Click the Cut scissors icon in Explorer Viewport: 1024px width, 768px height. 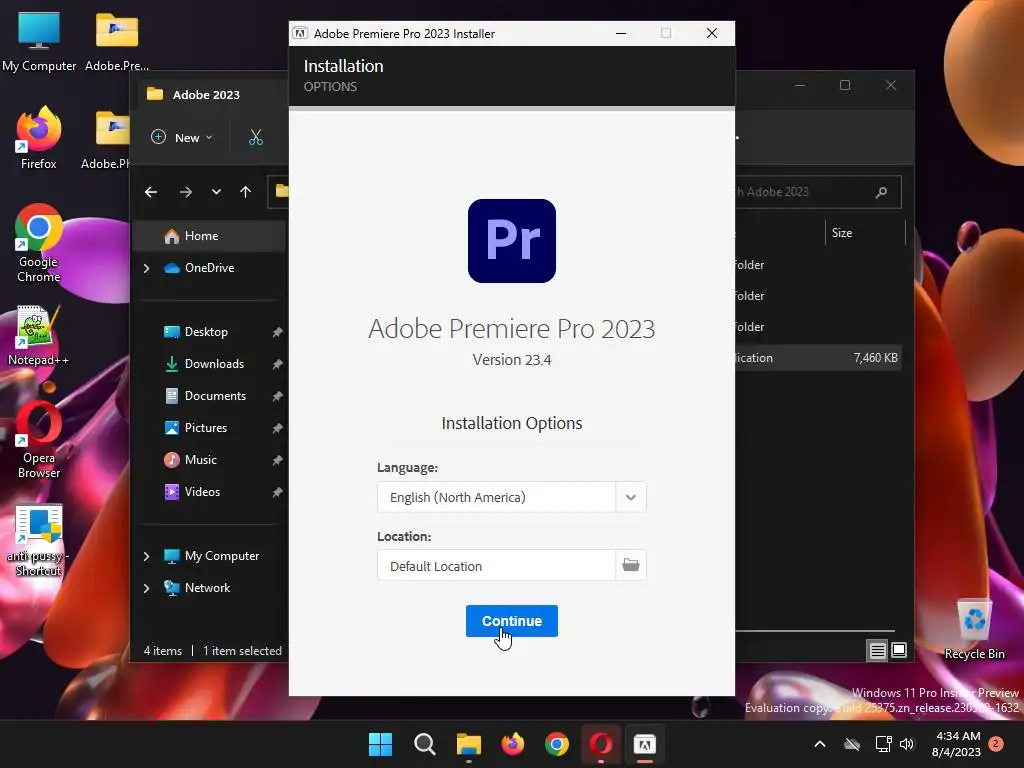255,138
